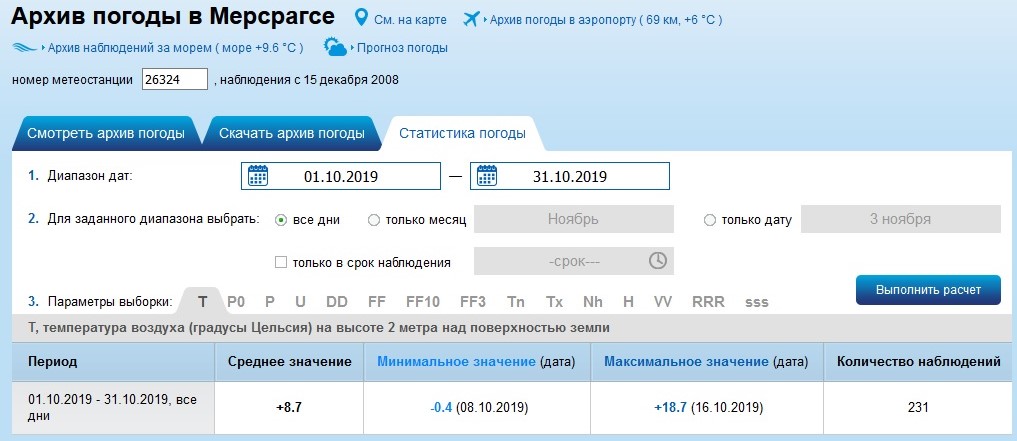Viewport: 1017px width, 441px height.
Task: Click 'Максимальное значение' column header link
Action: tap(686, 361)
